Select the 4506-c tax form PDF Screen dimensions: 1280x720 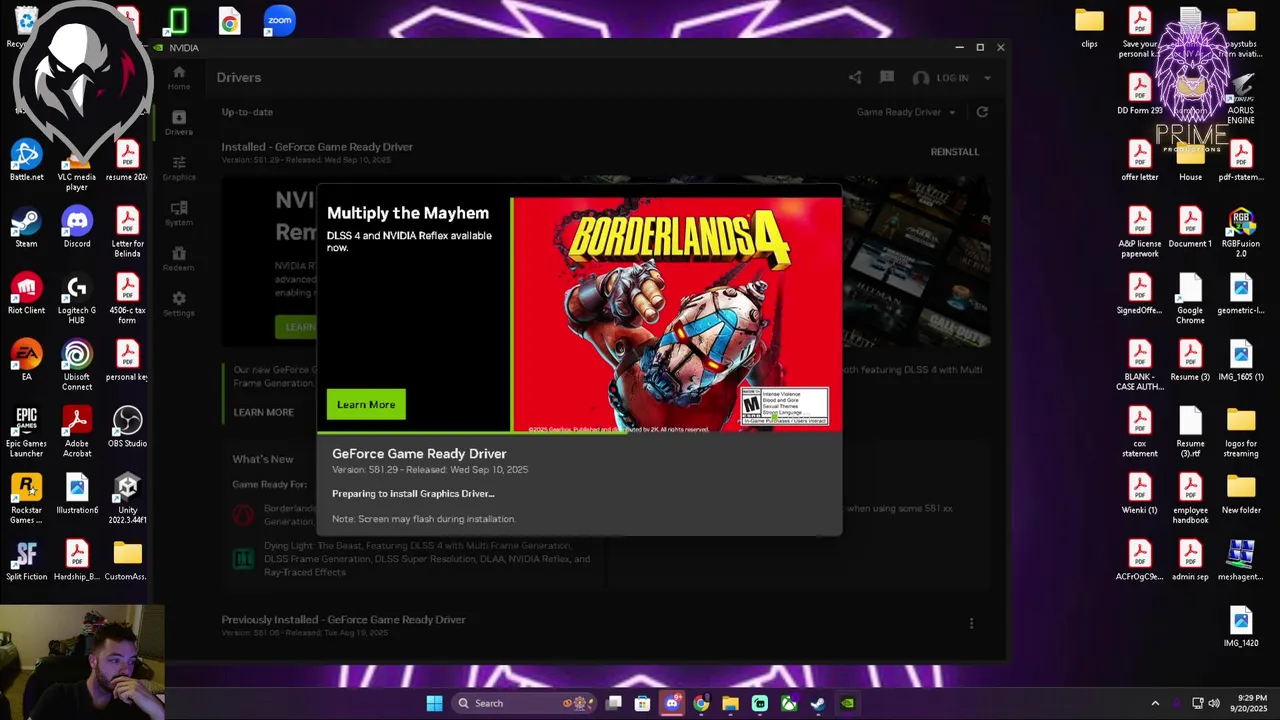127,299
